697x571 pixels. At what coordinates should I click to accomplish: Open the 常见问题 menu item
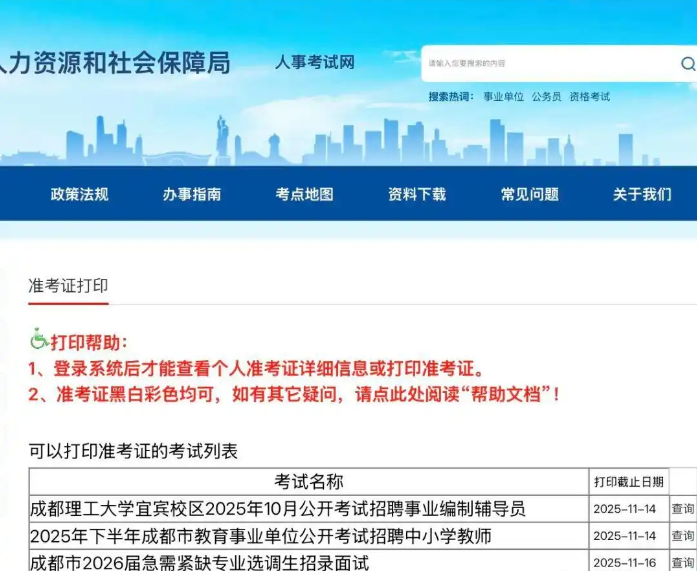point(530,194)
